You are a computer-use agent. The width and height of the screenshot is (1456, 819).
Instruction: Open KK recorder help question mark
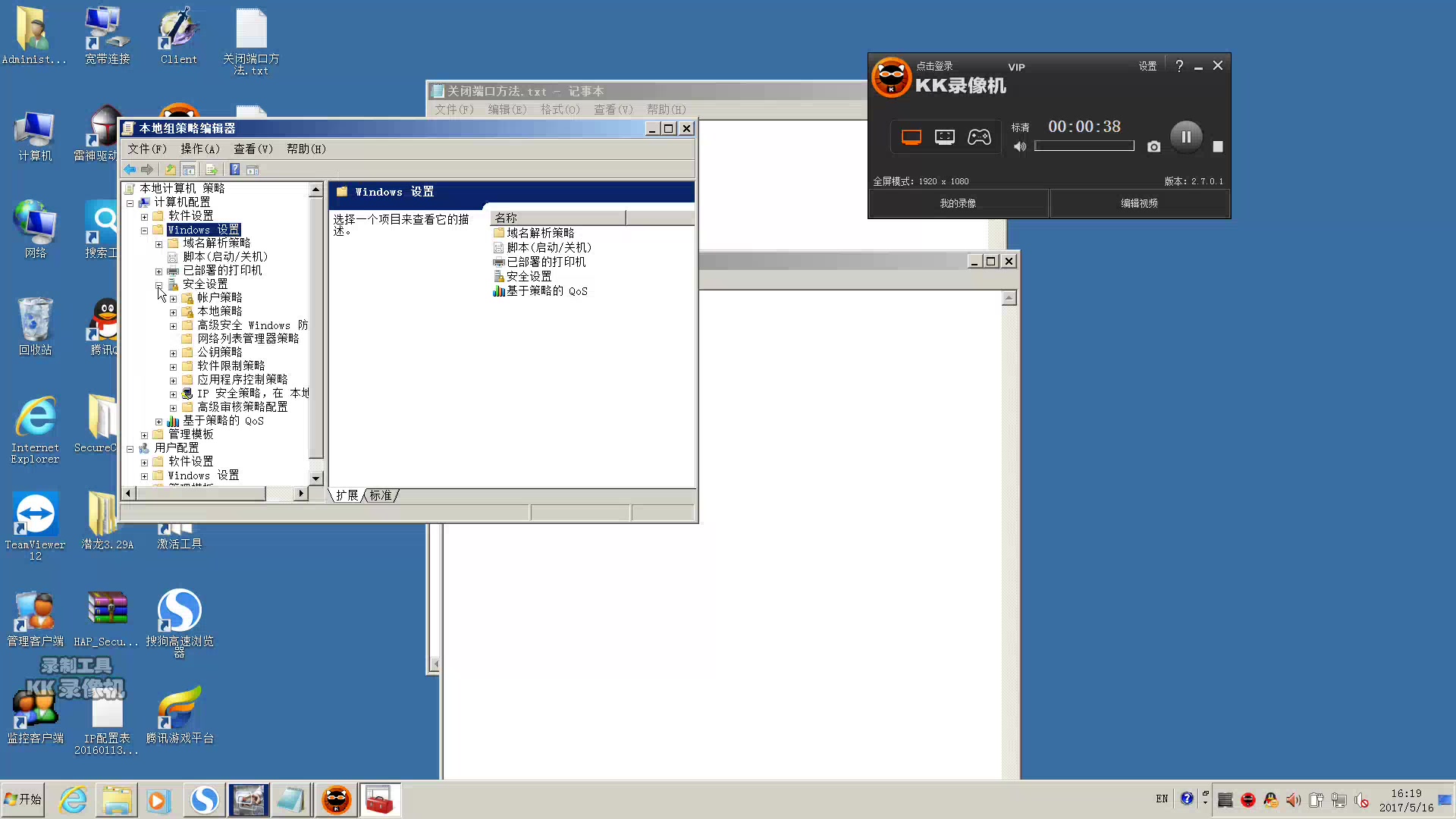(1179, 66)
